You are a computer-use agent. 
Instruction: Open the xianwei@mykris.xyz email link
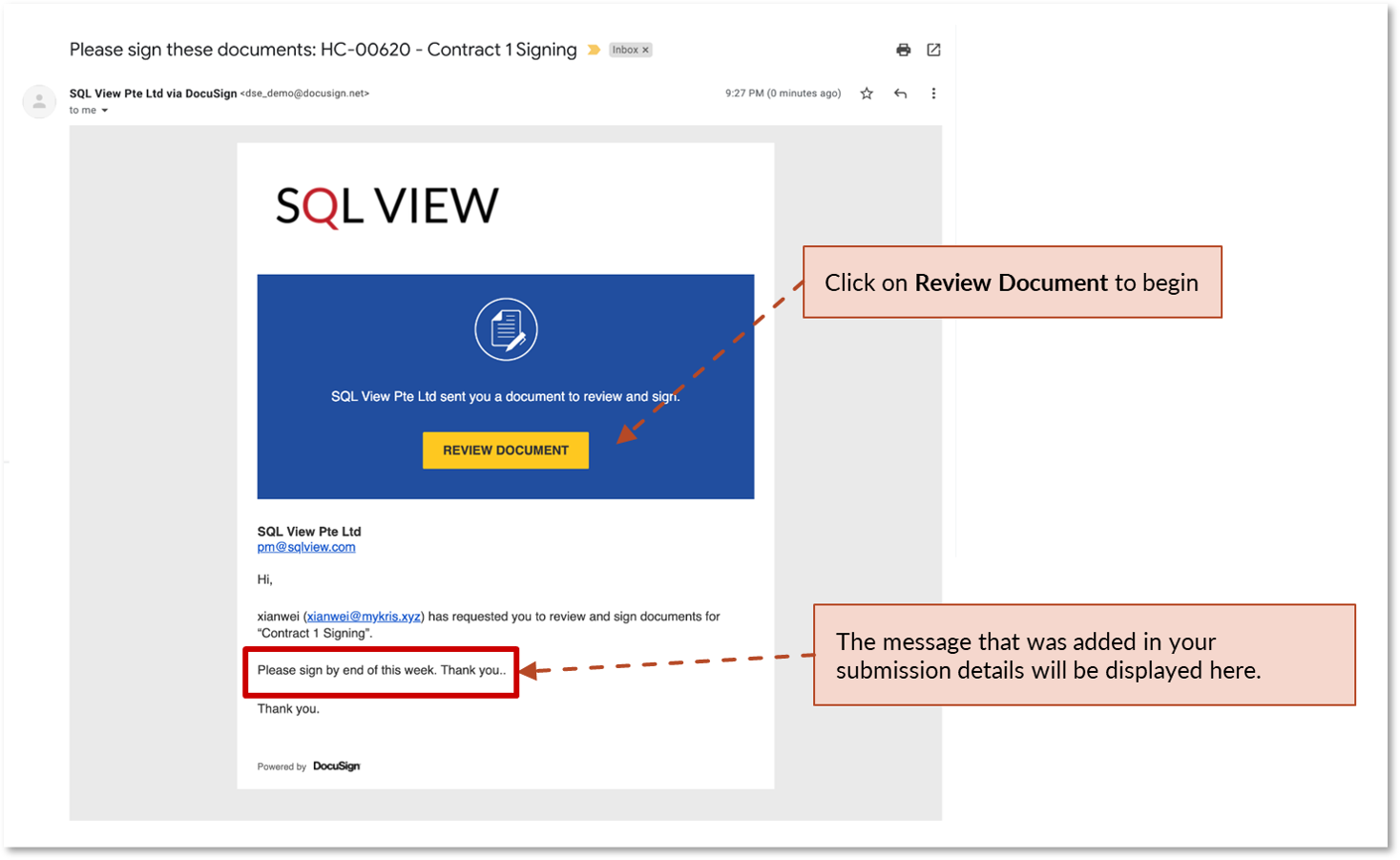(x=364, y=617)
